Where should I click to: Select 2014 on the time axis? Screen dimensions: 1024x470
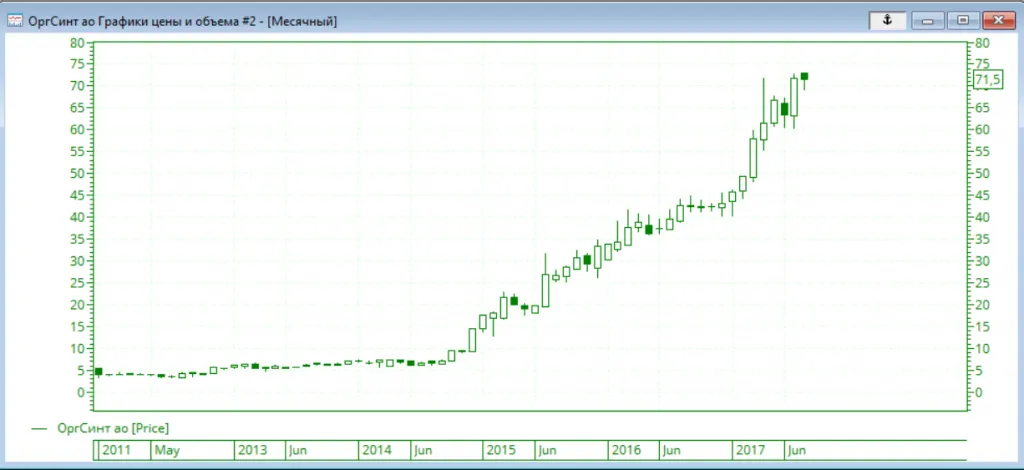coord(376,450)
